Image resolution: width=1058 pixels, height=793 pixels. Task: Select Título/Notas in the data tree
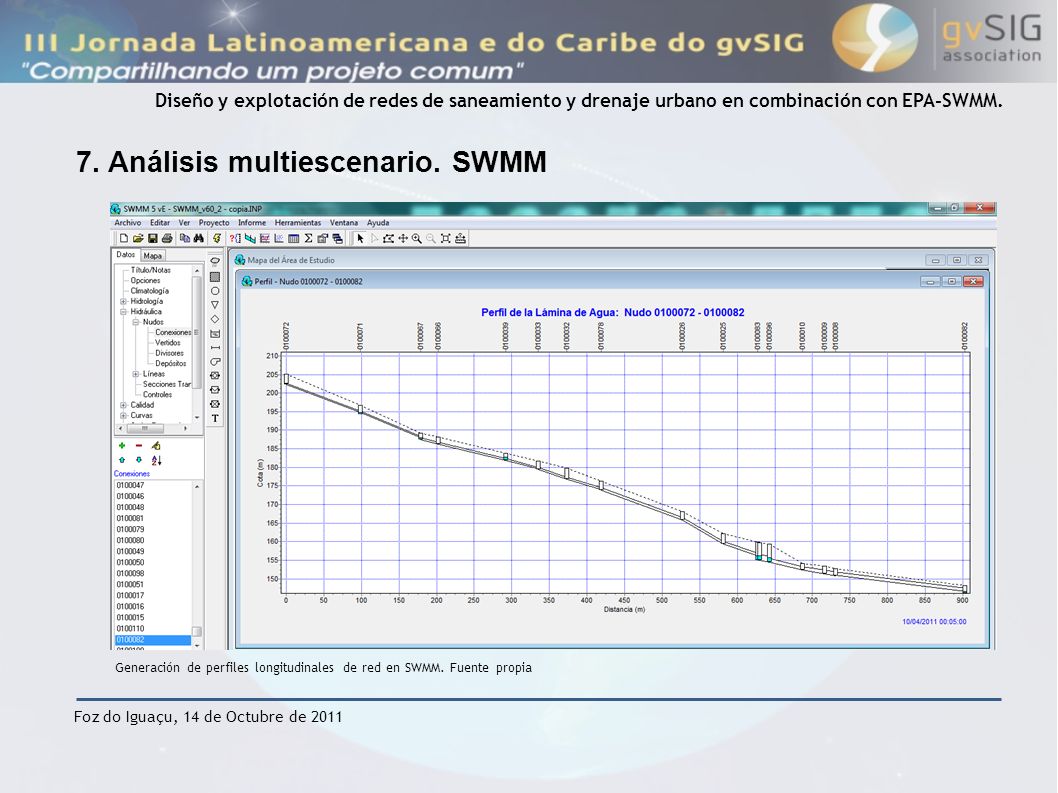coord(150,270)
